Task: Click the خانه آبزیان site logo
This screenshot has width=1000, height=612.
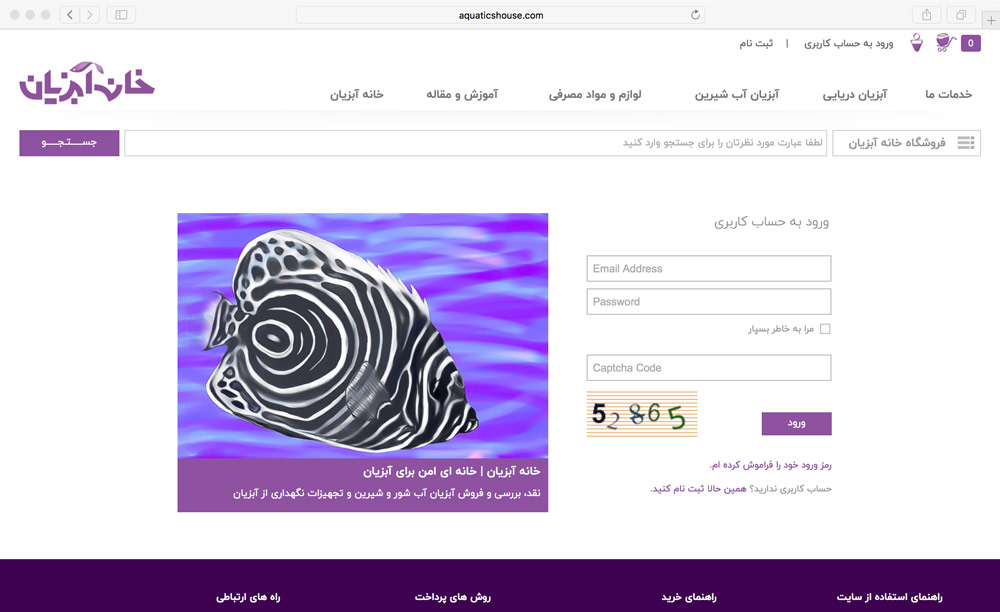Action: tap(87, 83)
